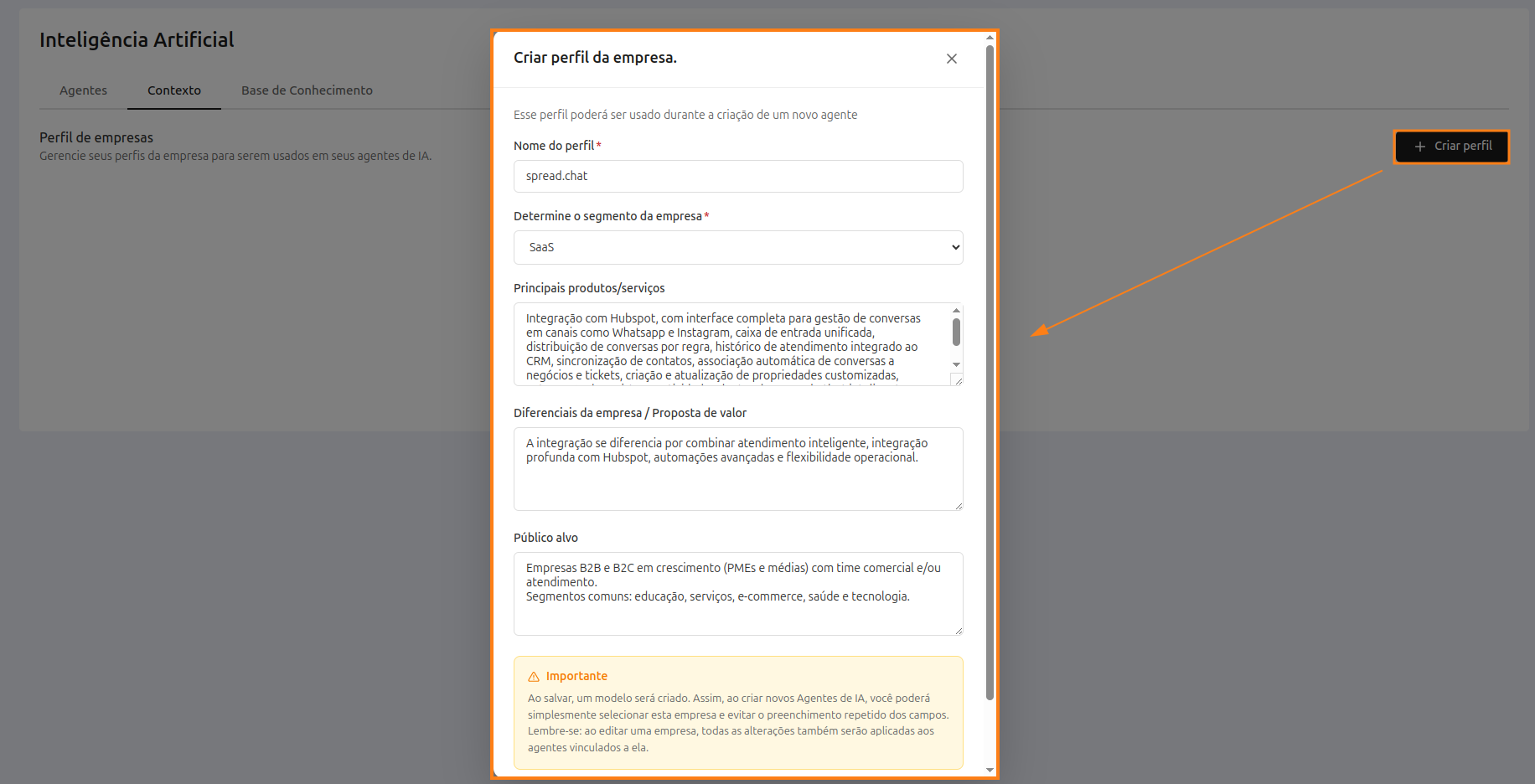
Task: Click the dialog scrollbar's top up arrow
Action: click(x=990, y=38)
